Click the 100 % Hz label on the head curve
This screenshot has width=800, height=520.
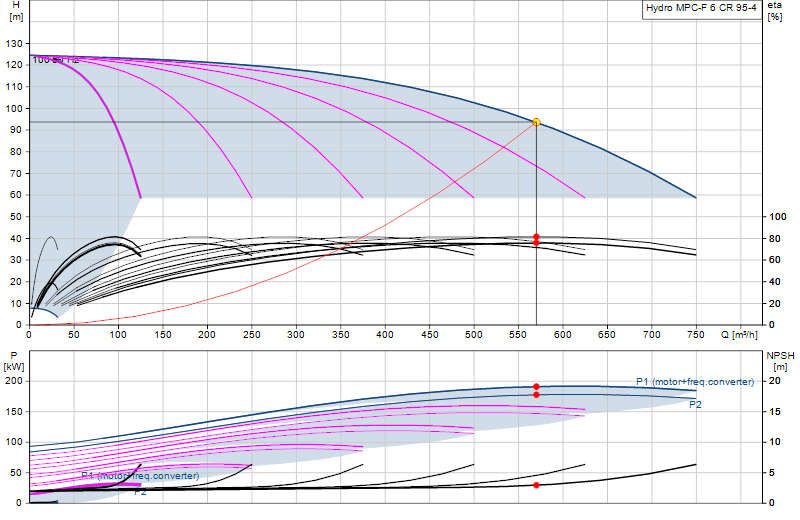click(x=56, y=60)
